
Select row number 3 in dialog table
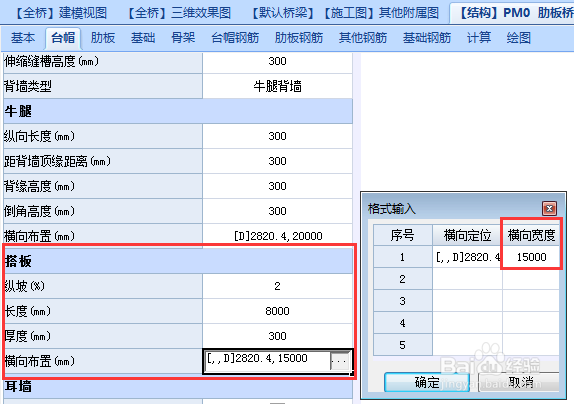pyautogui.click(x=403, y=301)
